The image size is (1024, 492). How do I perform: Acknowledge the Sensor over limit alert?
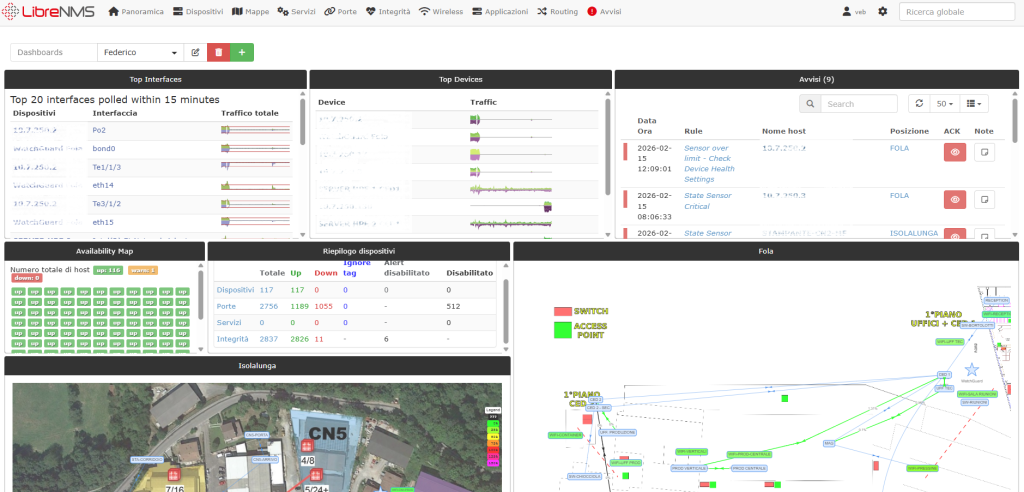pos(955,152)
